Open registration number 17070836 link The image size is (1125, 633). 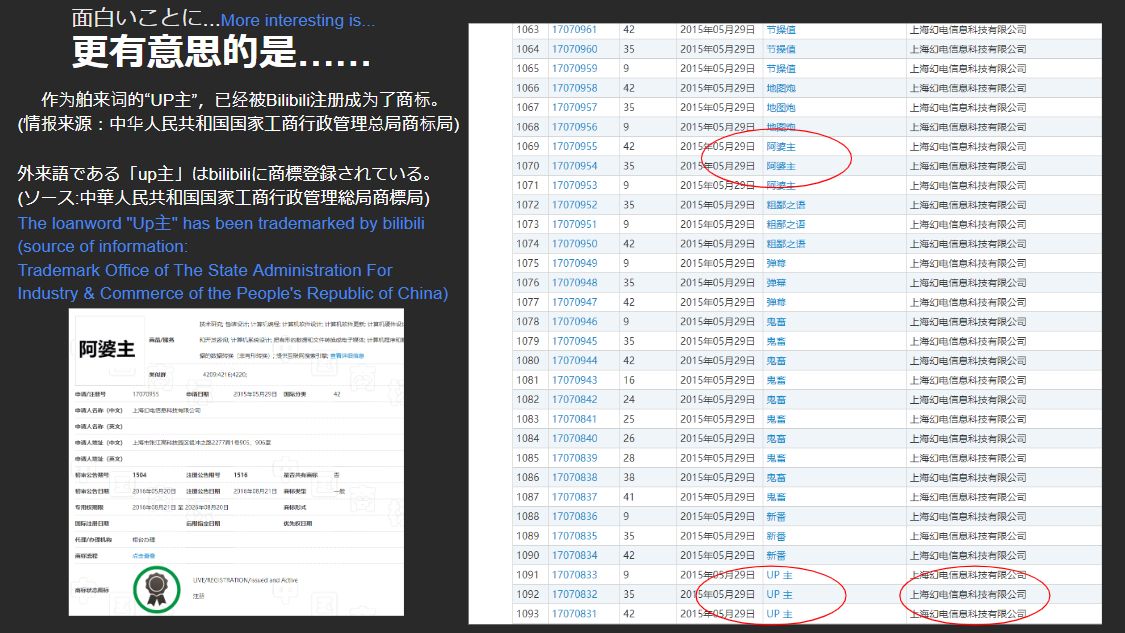[x=574, y=516]
